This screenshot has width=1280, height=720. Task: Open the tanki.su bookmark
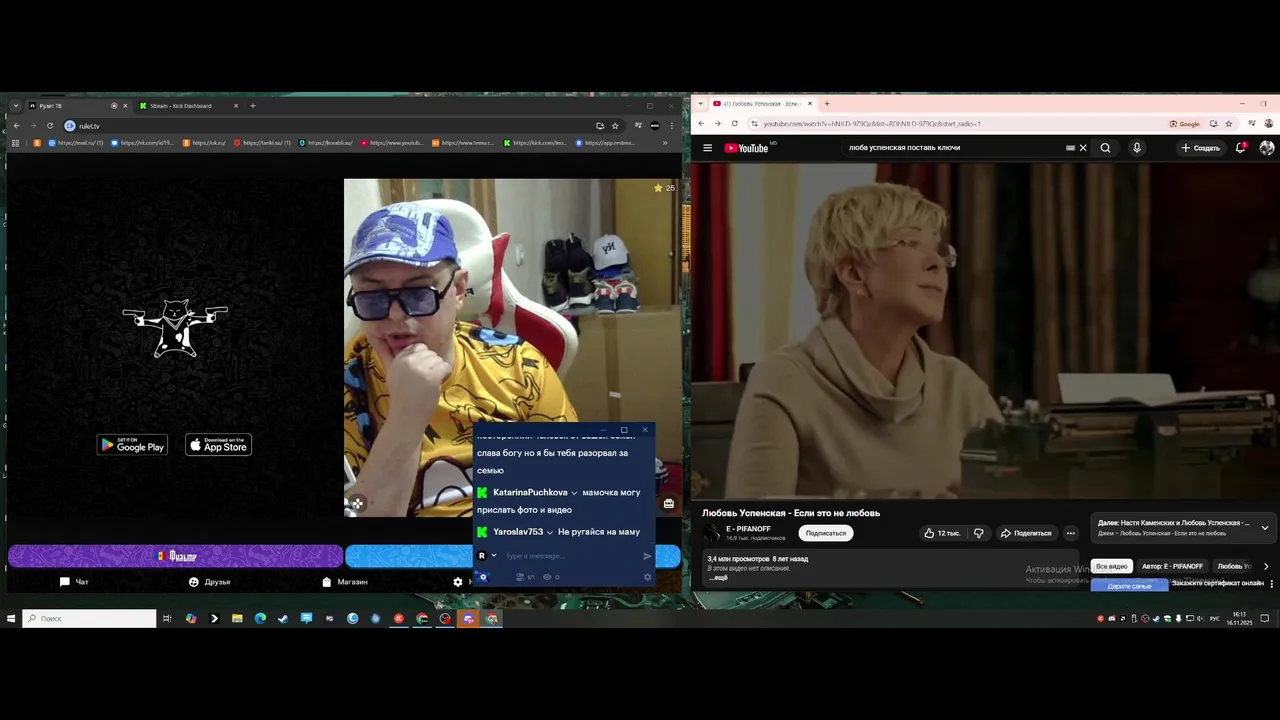pyautogui.click(x=262, y=143)
